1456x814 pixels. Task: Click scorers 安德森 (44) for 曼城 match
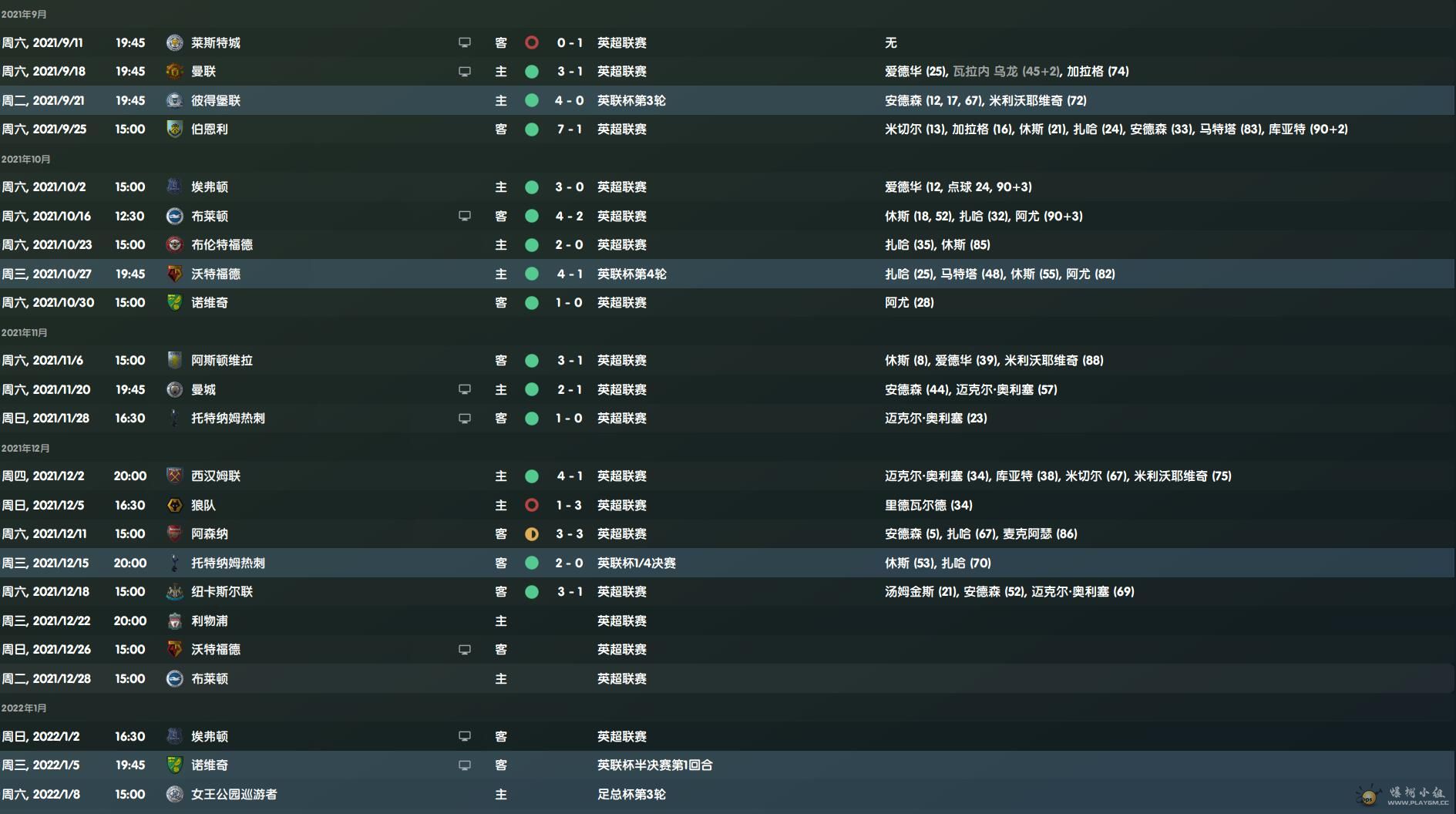[917, 389]
